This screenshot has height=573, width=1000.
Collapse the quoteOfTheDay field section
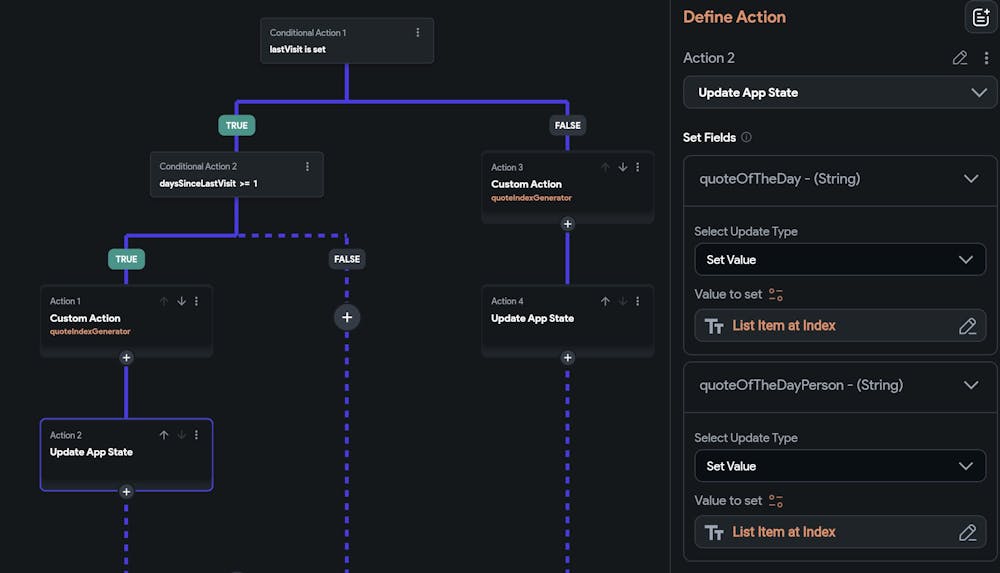(970, 179)
